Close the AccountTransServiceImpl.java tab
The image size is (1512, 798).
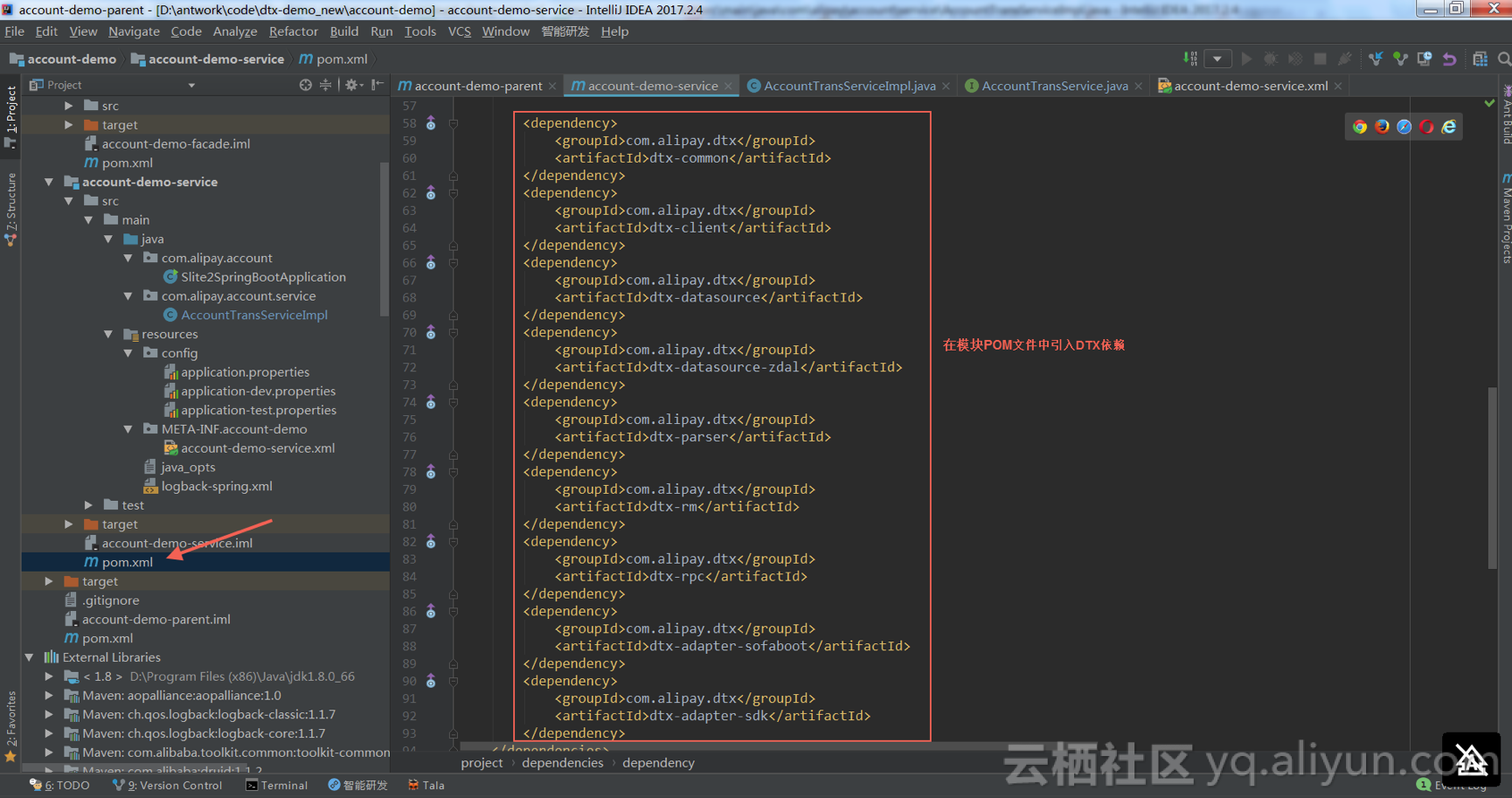point(946,86)
